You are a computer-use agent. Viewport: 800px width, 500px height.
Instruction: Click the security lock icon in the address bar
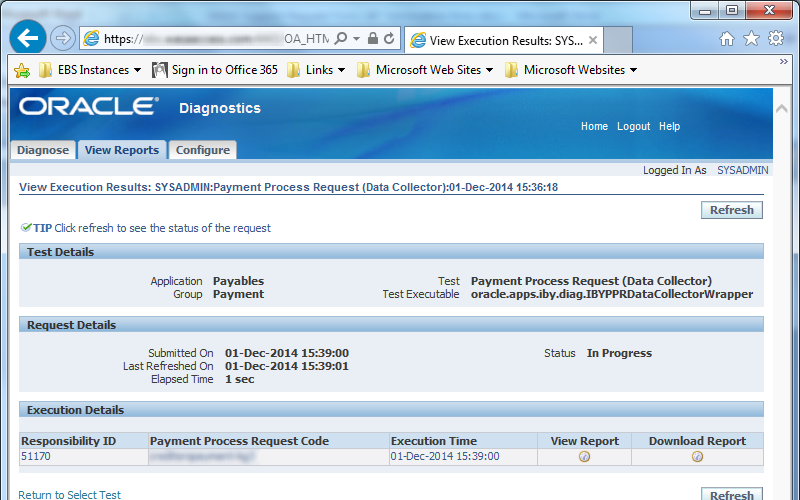tap(373, 38)
